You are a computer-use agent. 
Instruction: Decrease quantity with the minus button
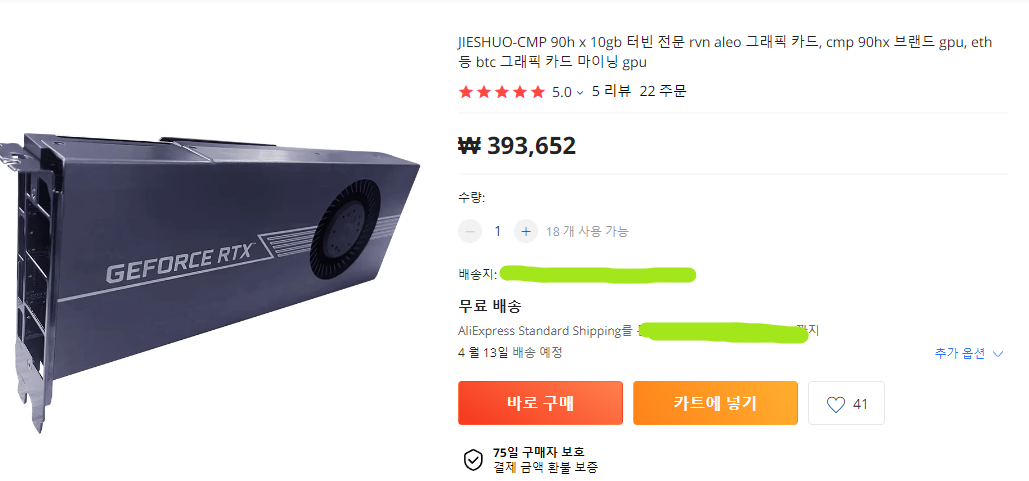[470, 231]
